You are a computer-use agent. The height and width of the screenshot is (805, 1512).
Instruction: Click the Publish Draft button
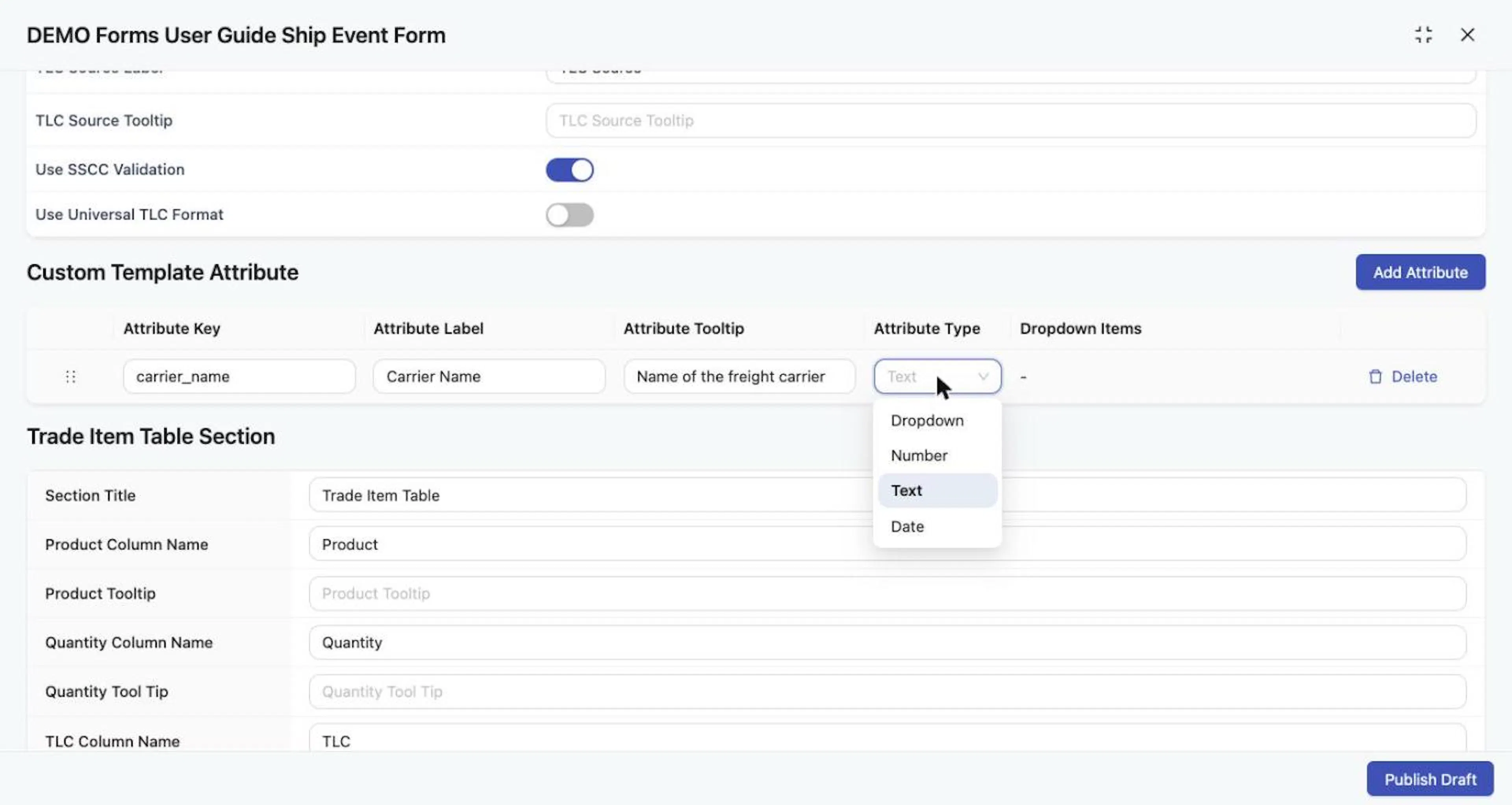tap(1430, 779)
